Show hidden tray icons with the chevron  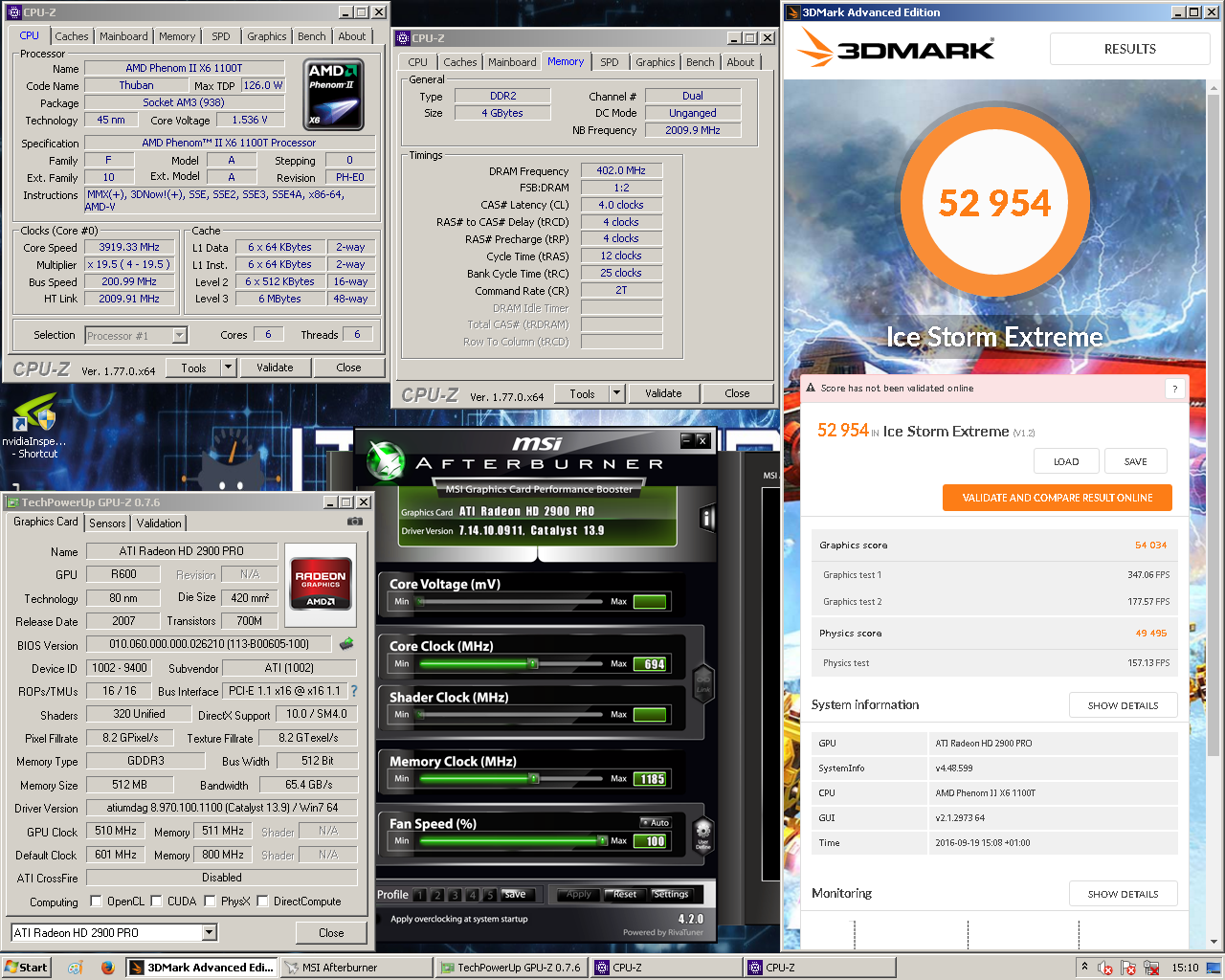(x=1084, y=967)
